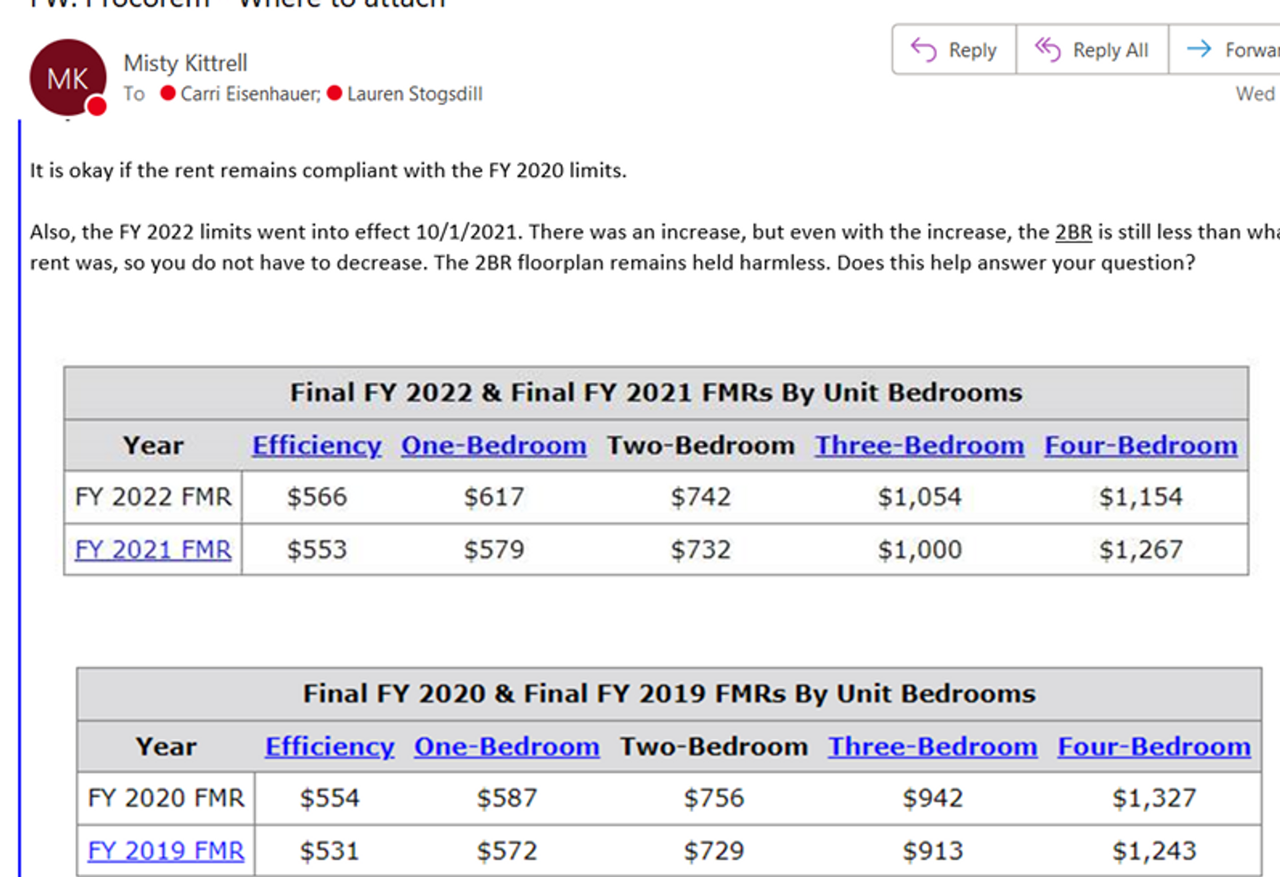Click presence dot beside Carri Eisenhauer

pyautogui.click(x=168, y=94)
